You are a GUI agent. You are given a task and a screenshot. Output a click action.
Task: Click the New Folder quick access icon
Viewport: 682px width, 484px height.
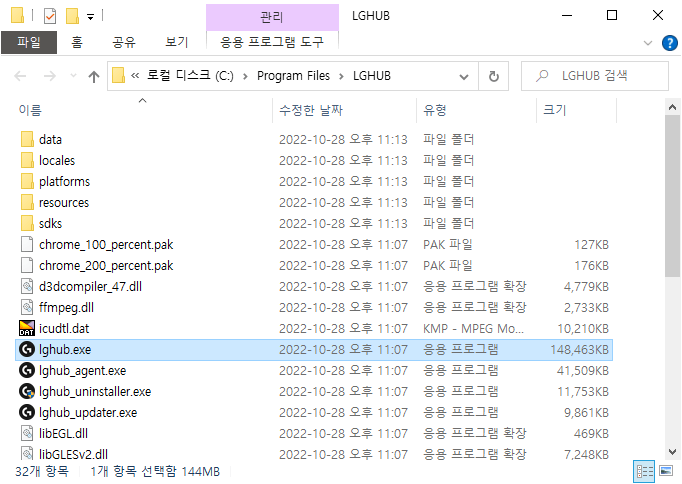click(x=72, y=16)
